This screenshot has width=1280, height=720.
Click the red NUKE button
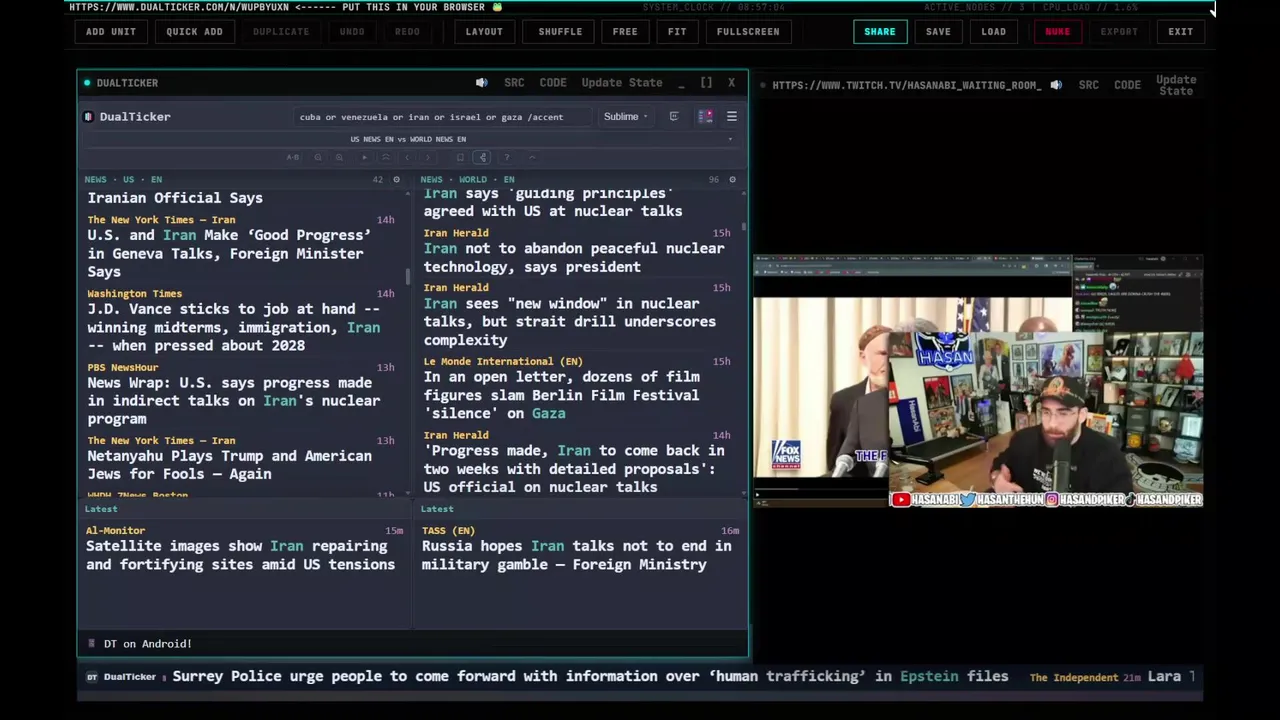coord(1057,32)
